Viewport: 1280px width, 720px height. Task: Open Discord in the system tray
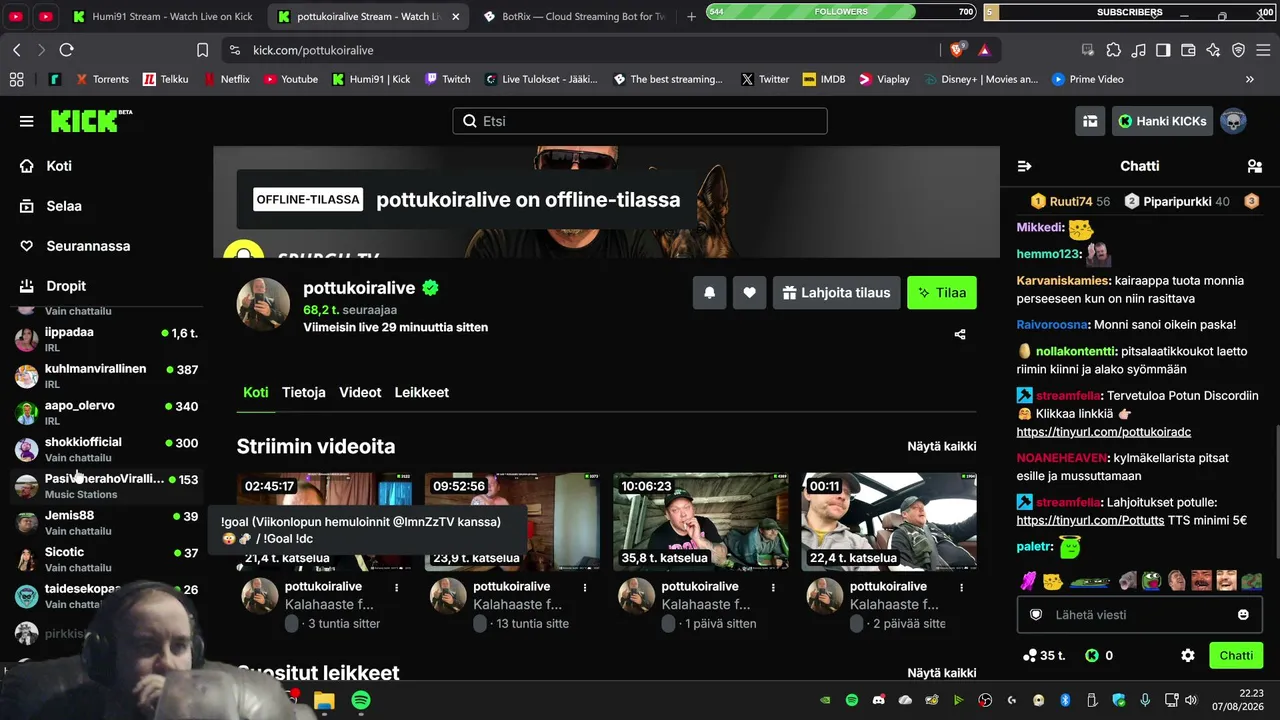tap(879, 700)
